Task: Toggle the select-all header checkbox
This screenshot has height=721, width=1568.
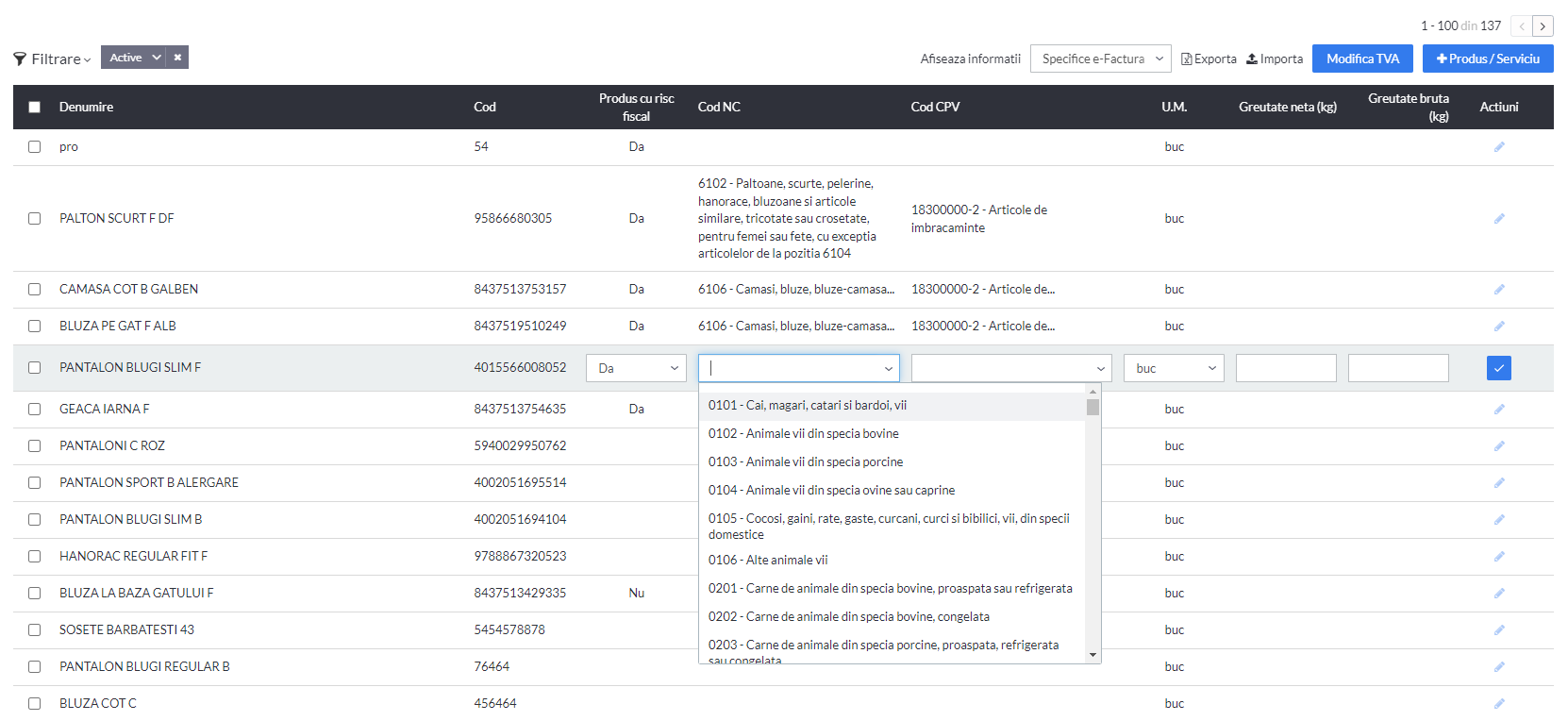Action: pyautogui.click(x=35, y=107)
